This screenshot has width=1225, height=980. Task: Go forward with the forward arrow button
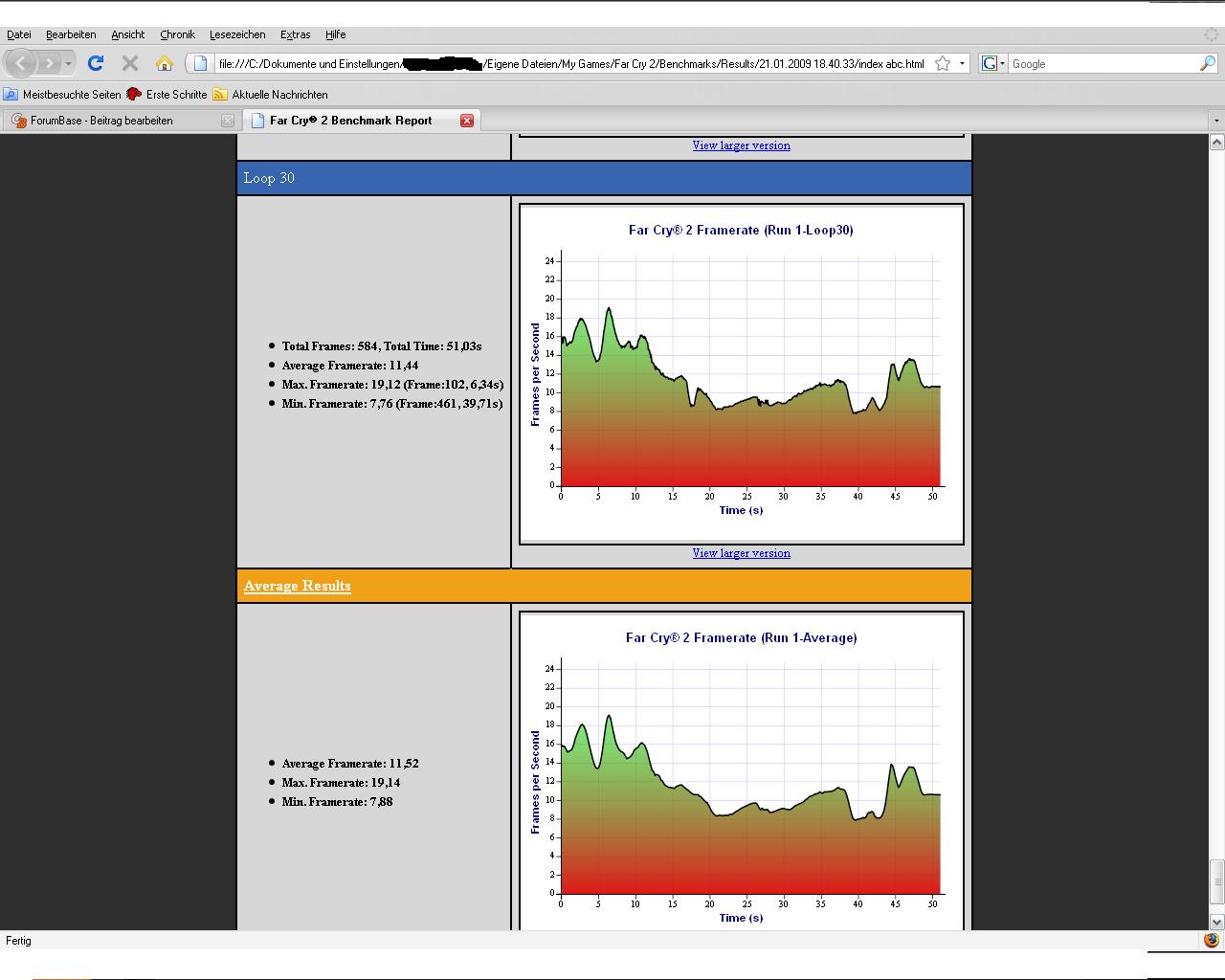pyautogui.click(x=48, y=63)
